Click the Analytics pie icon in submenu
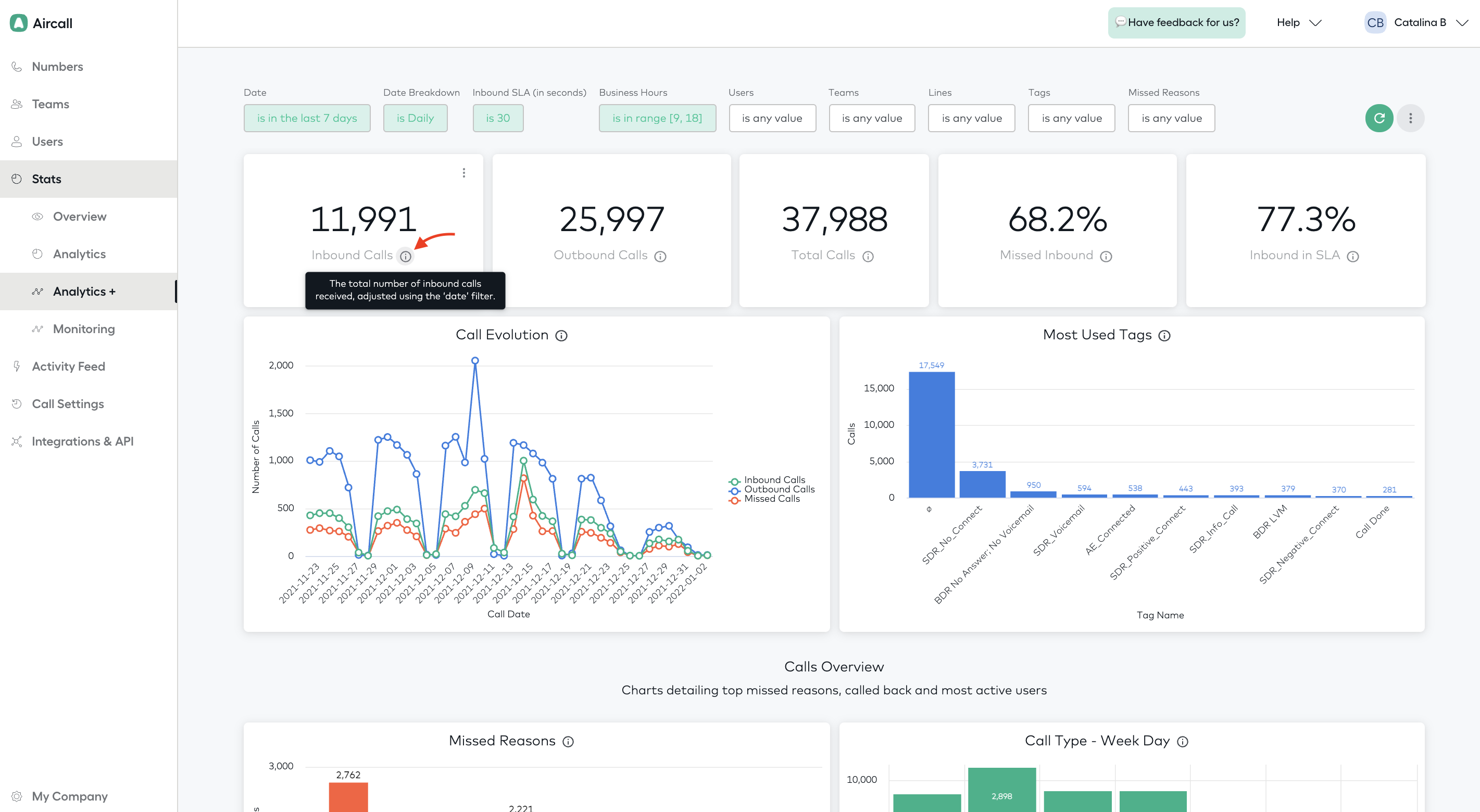The height and width of the screenshot is (812, 1480). tap(37, 254)
